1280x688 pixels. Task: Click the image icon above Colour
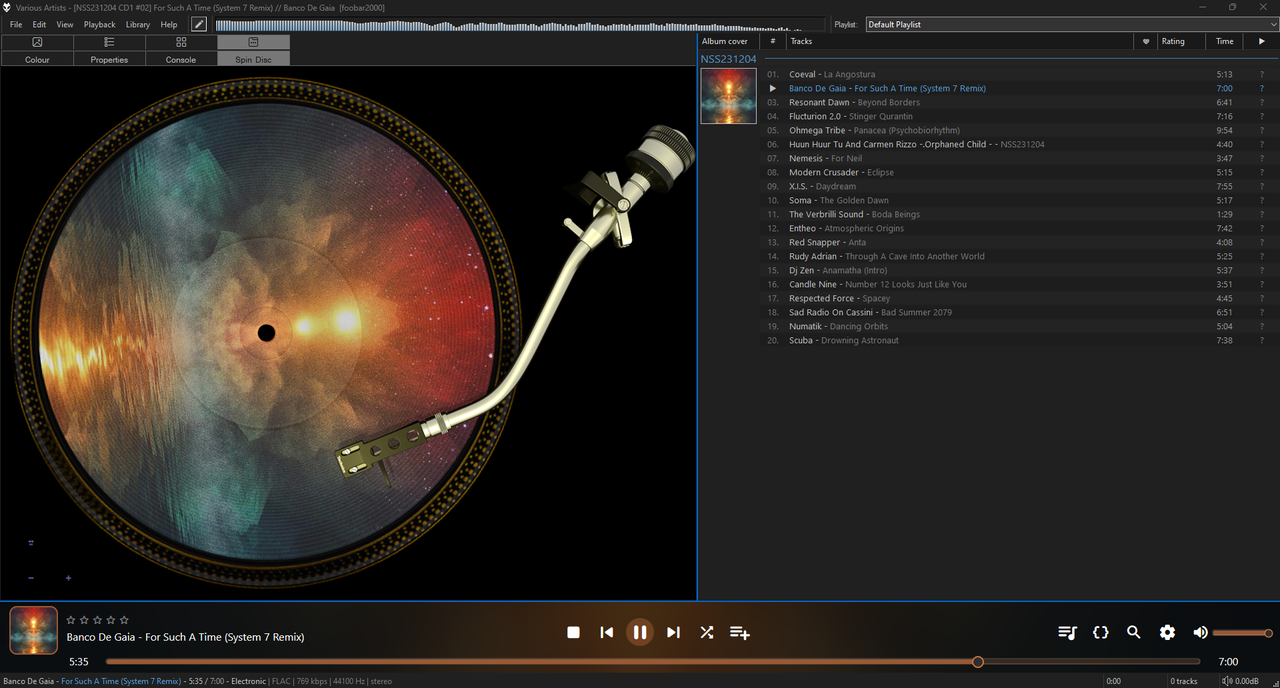(x=37, y=42)
